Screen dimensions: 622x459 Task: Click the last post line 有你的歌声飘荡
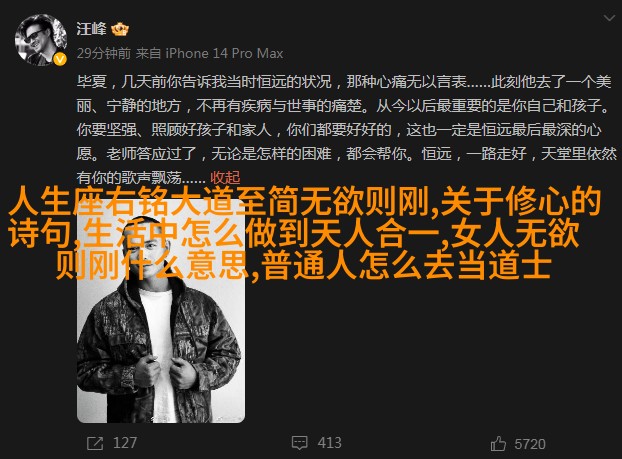[x=141, y=177]
